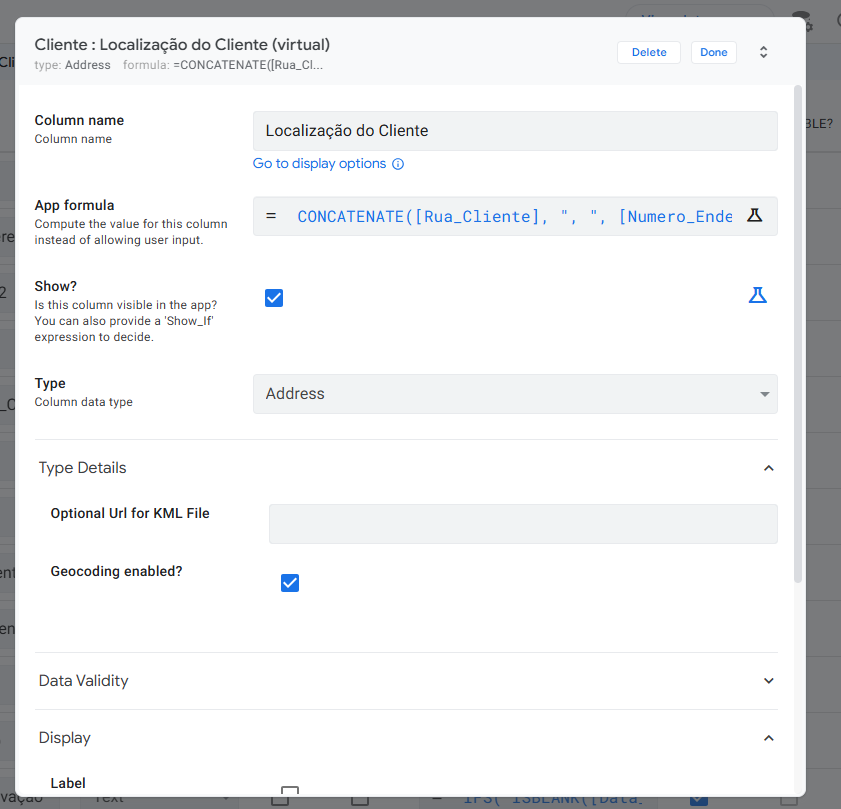Viewport: 841px width, 809px height.
Task: Click the blue Show_If flask icon
Action: [757, 295]
